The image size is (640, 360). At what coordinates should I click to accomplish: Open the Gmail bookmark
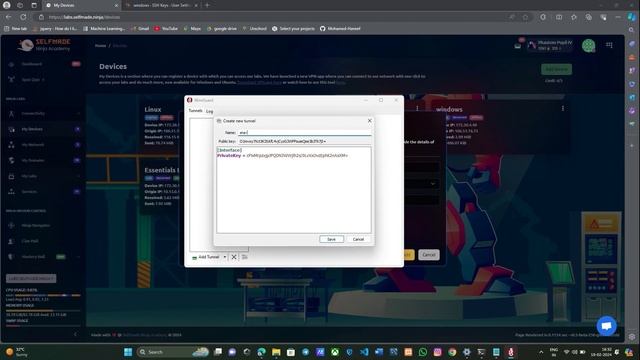pyautogui.click(x=140, y=29)
